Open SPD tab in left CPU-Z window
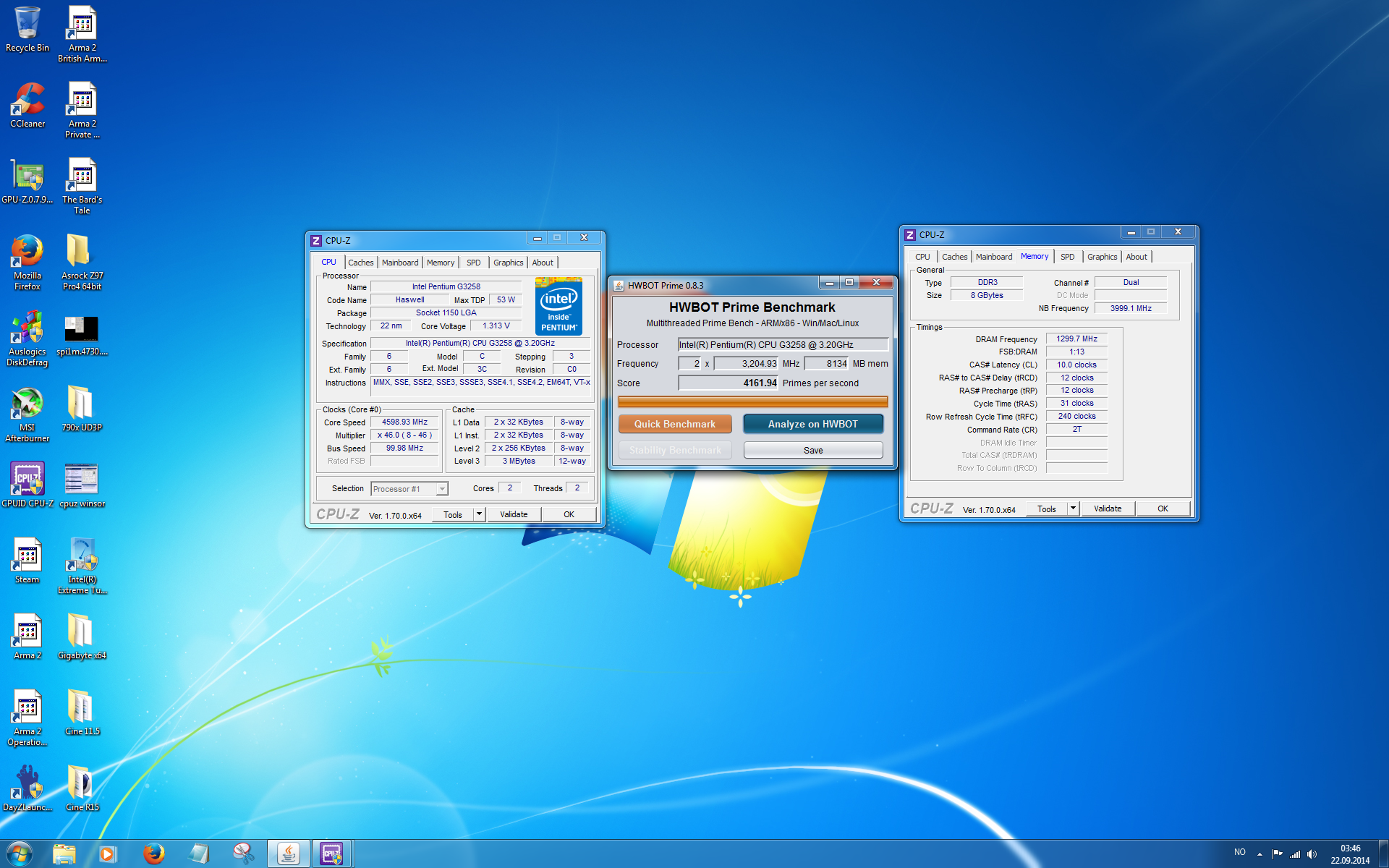1389x868 pixels. pyautogui.click(x=473, y=263)
